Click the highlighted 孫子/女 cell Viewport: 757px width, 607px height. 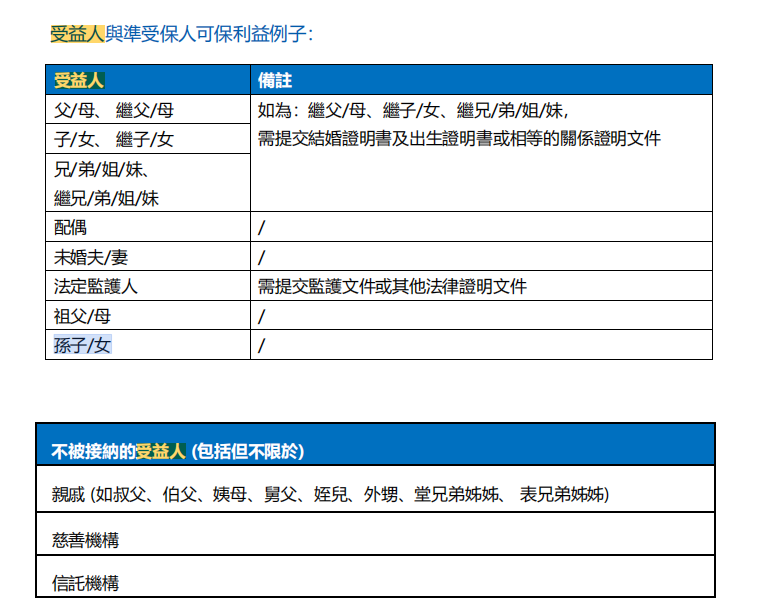(x=82, y=346)
